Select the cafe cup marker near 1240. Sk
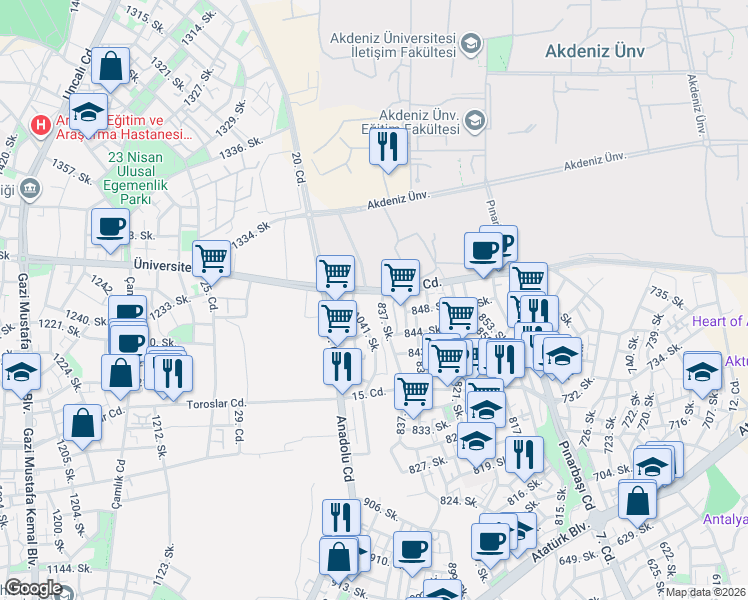Screen dimensions: 748x600 click(x=127, y=310)
